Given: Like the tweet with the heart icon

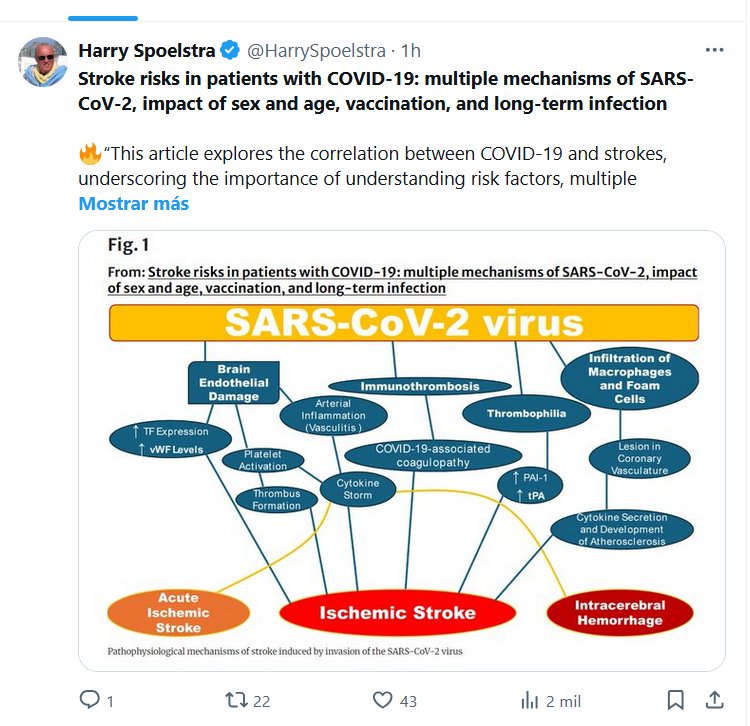Looking at the screenshot, I should click(x=381, y=700).
